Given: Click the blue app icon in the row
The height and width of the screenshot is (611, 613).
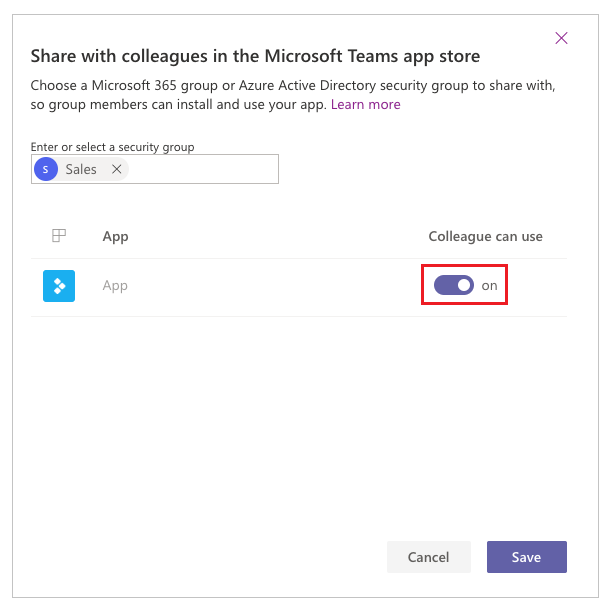Looking at the screenshot, I should (x=59, y=286).
